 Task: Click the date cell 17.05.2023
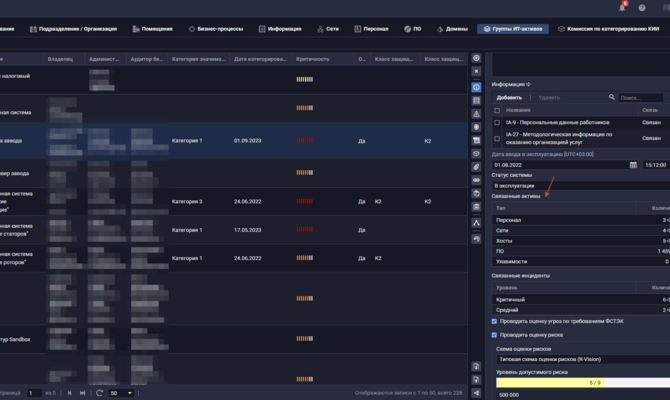click(x=247, y=230)
